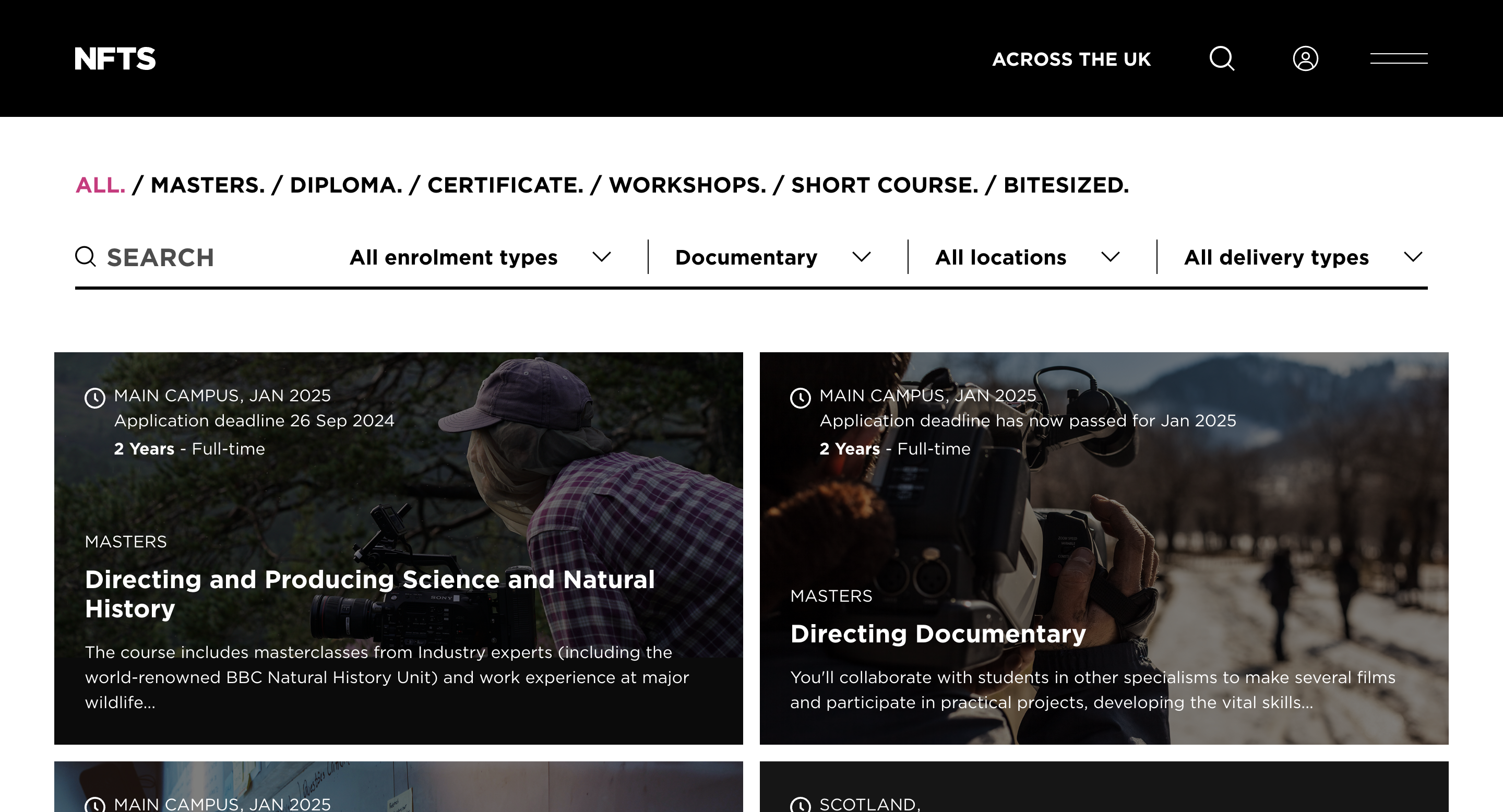Click clock icon on Science and Natural History card
The width and height of the screenshot is (1503, 812).
95,398
